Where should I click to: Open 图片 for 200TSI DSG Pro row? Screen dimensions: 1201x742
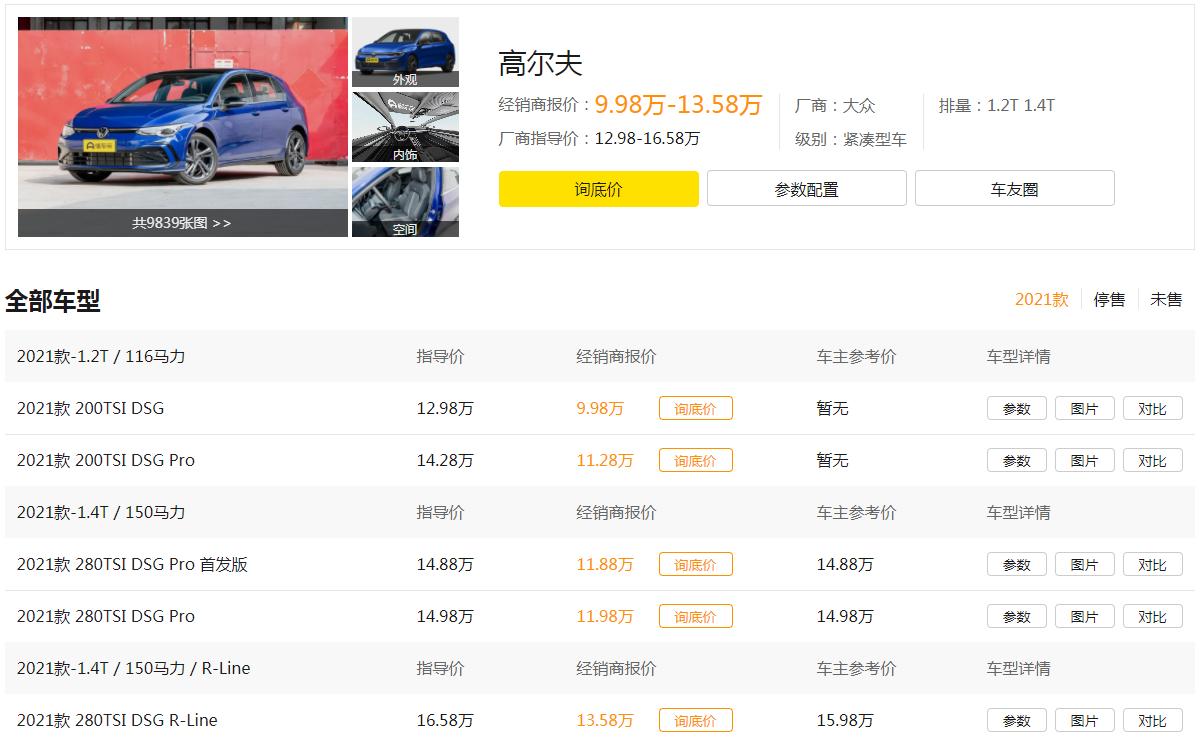click(x=1085, y=460)
